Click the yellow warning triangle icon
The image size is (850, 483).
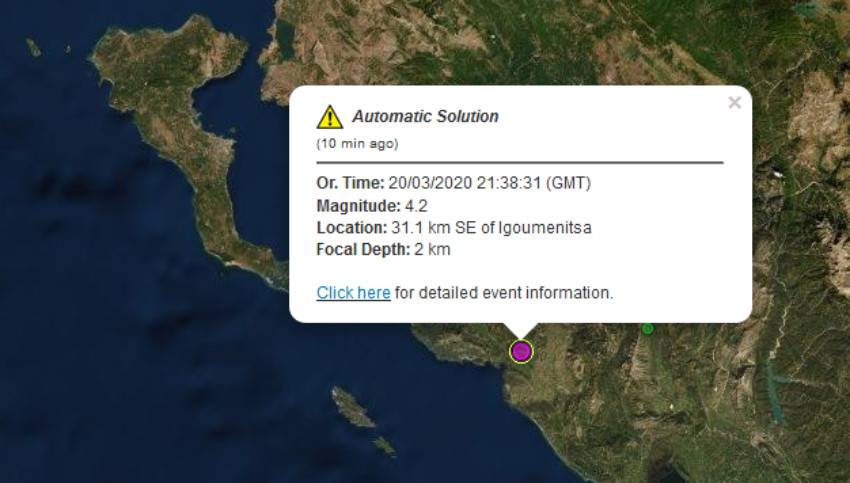click(x=329, y=117)
